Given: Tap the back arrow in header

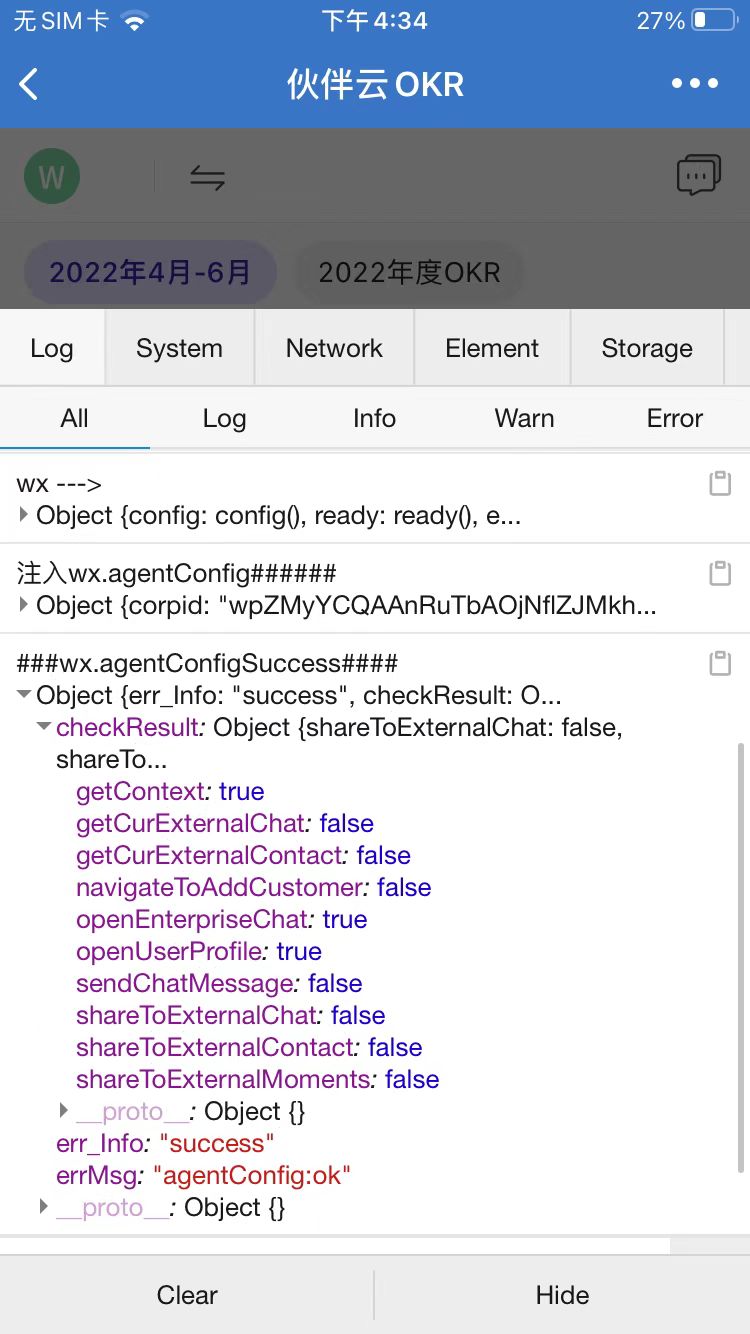Looking at the screenshot, I should (30, 84).
